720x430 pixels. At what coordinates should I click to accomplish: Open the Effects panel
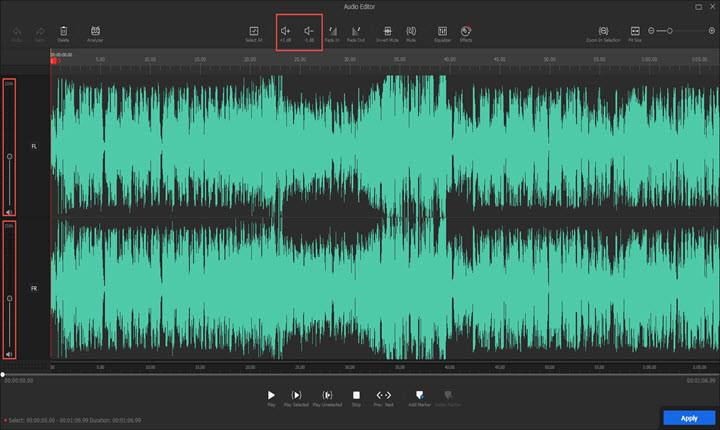click(466, 32)
